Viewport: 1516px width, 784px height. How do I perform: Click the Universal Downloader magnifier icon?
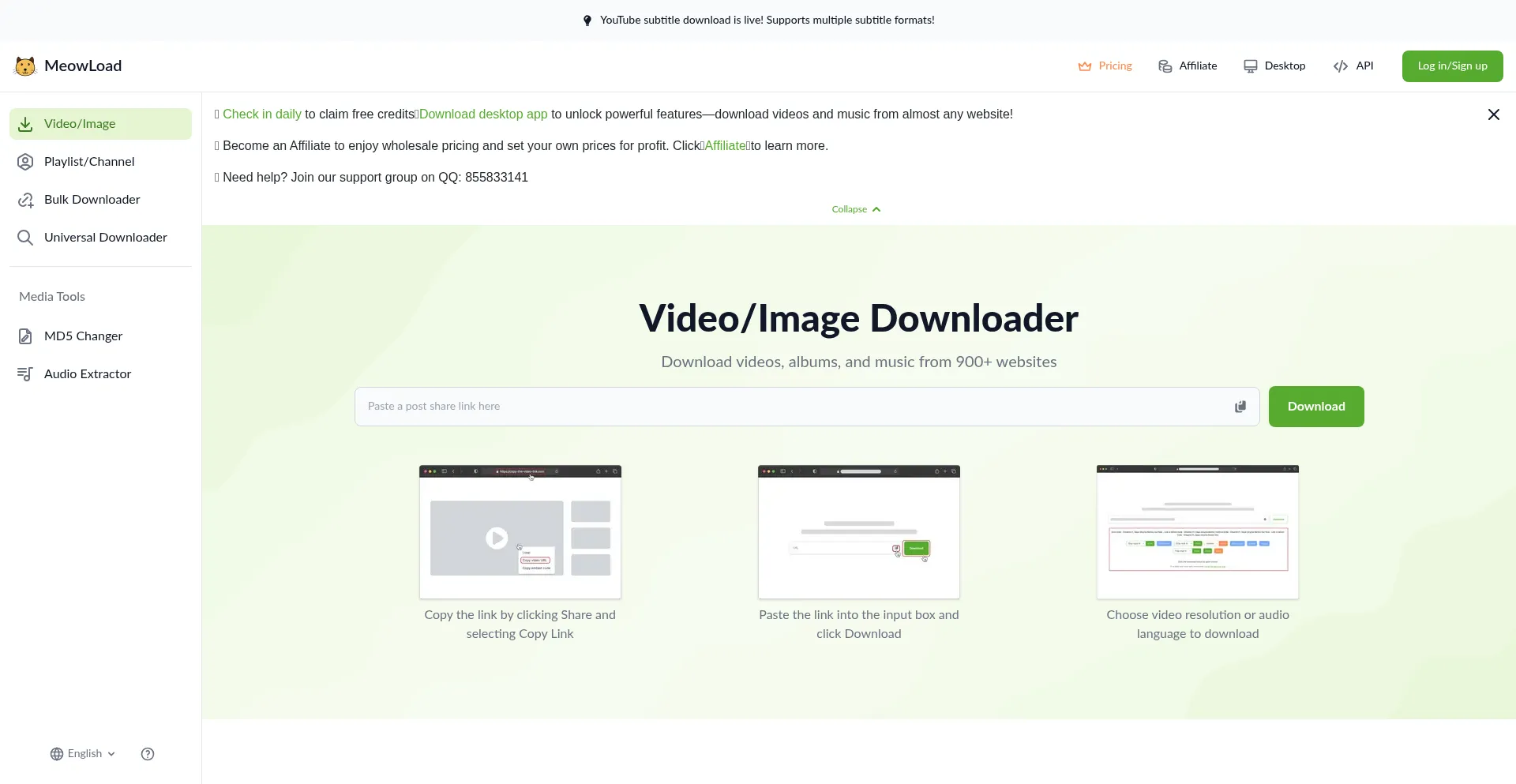coord(25,238)
